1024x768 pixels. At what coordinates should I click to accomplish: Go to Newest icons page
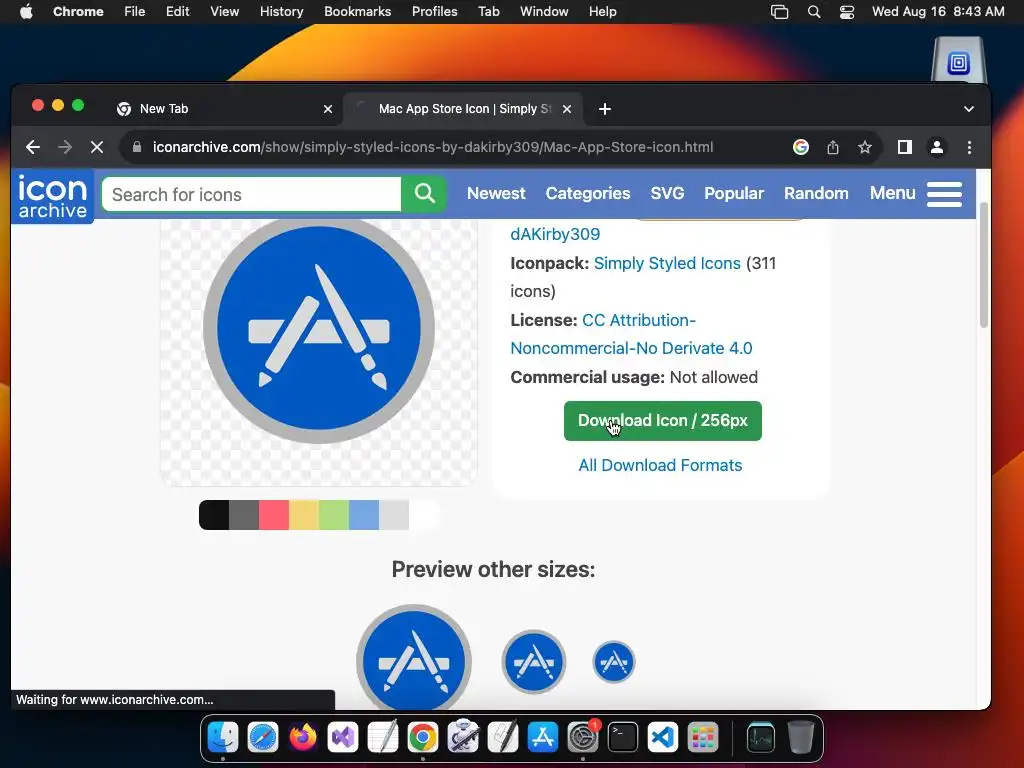point(496,194)
